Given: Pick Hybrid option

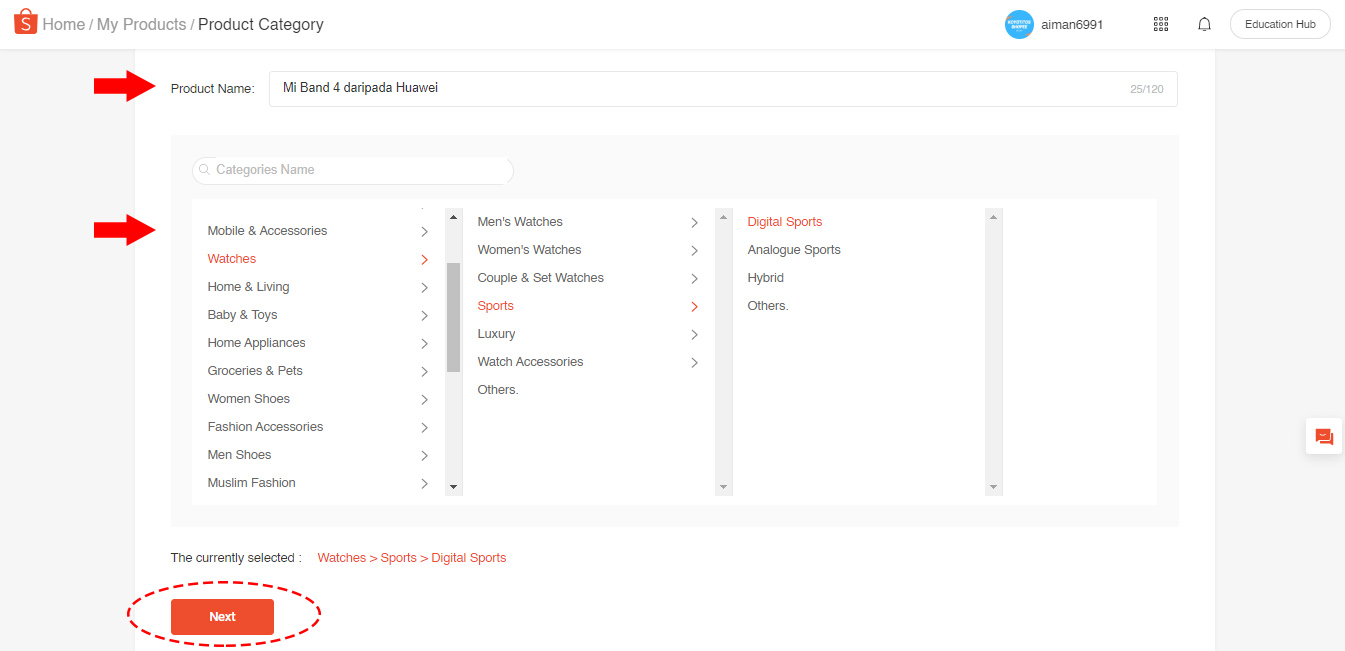Looking at the screenshot, I should point(765,278).
